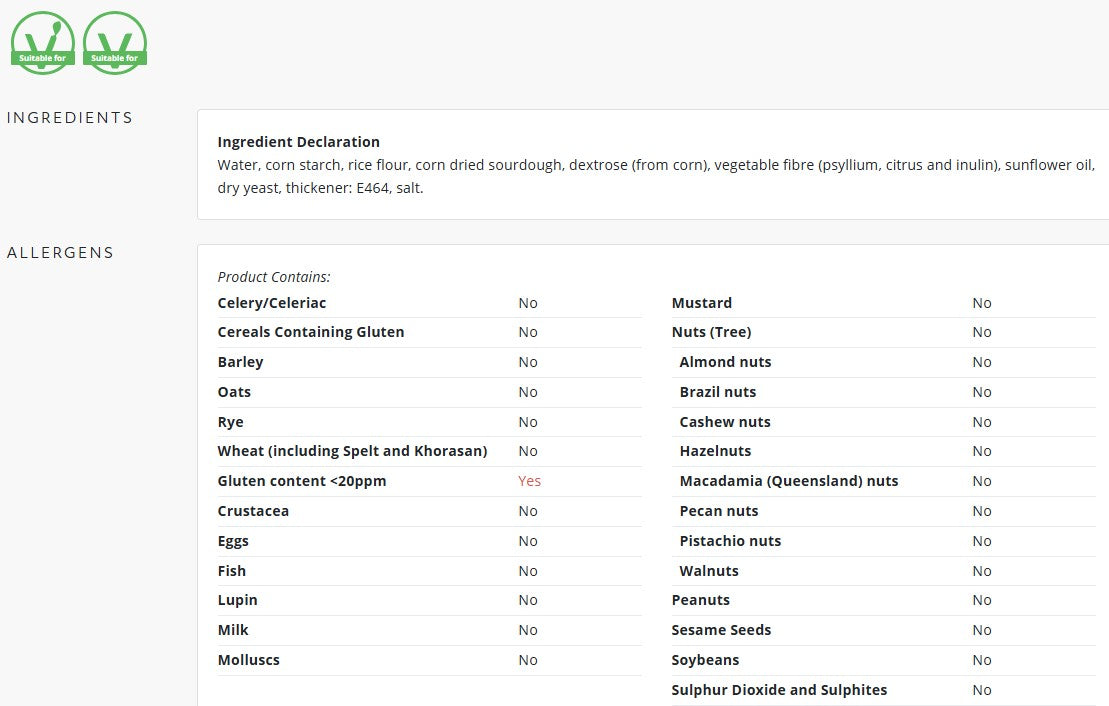Click the plain V vegetarian badge

pos(115,42)
